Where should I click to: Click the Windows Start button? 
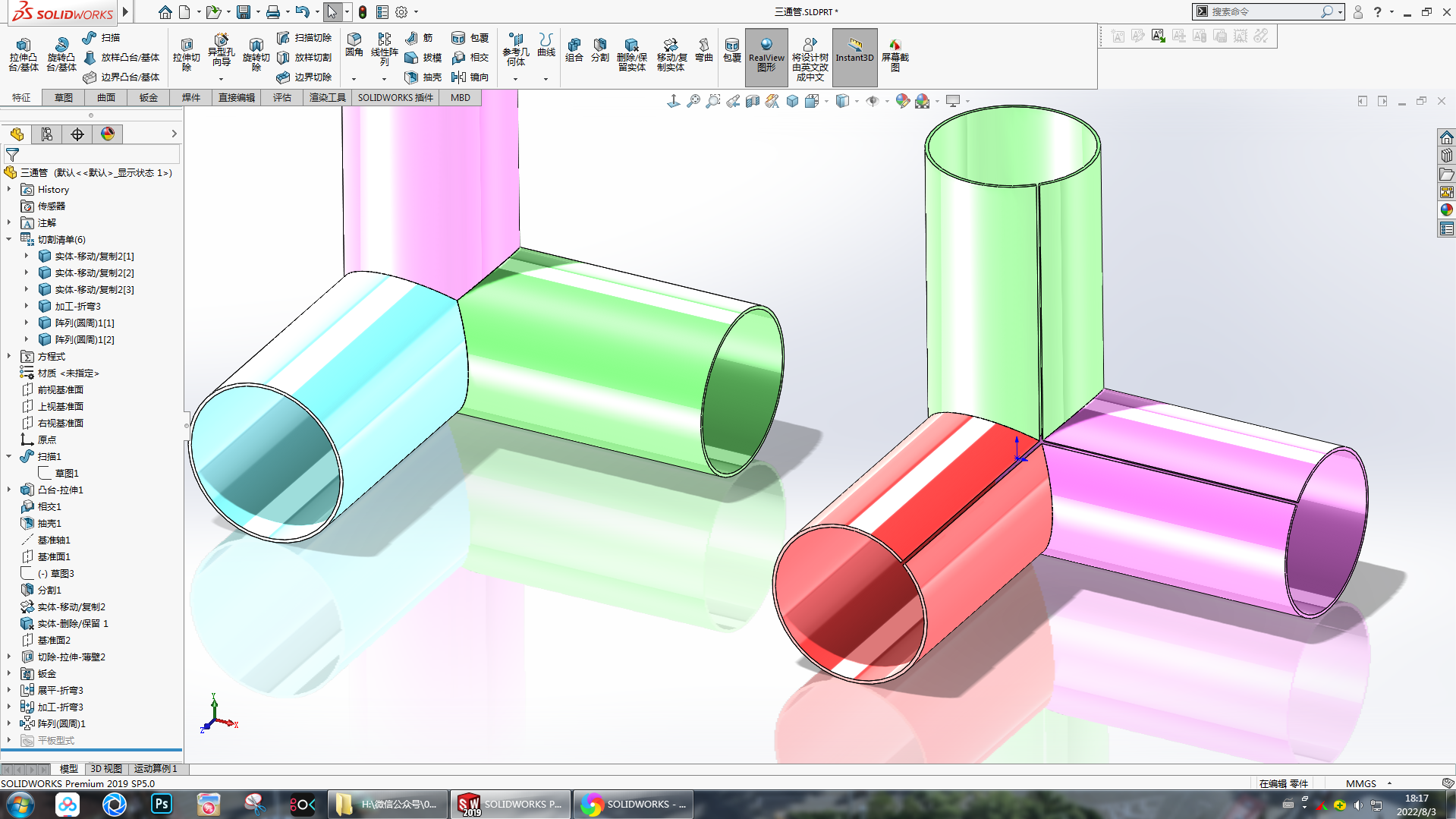coord(19,804)
